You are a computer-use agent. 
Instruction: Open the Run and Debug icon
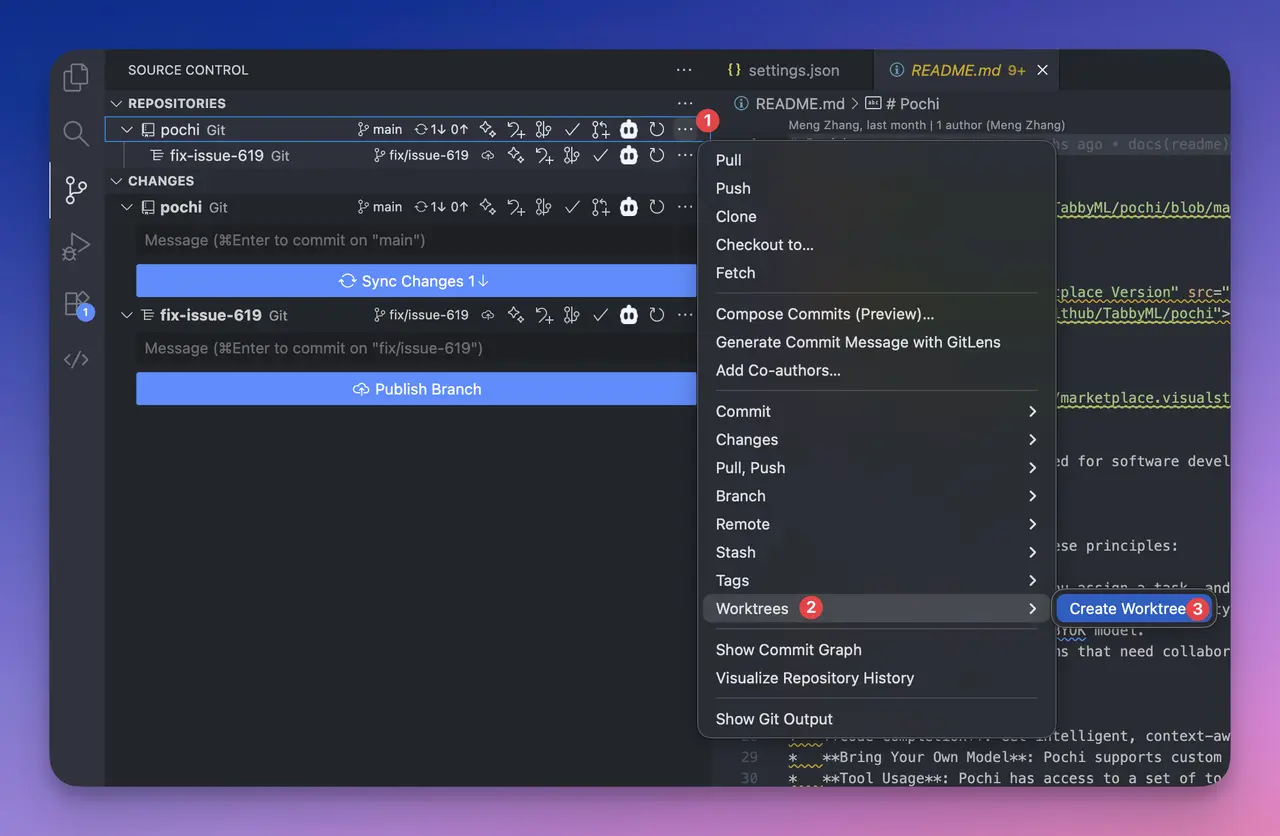77,246
